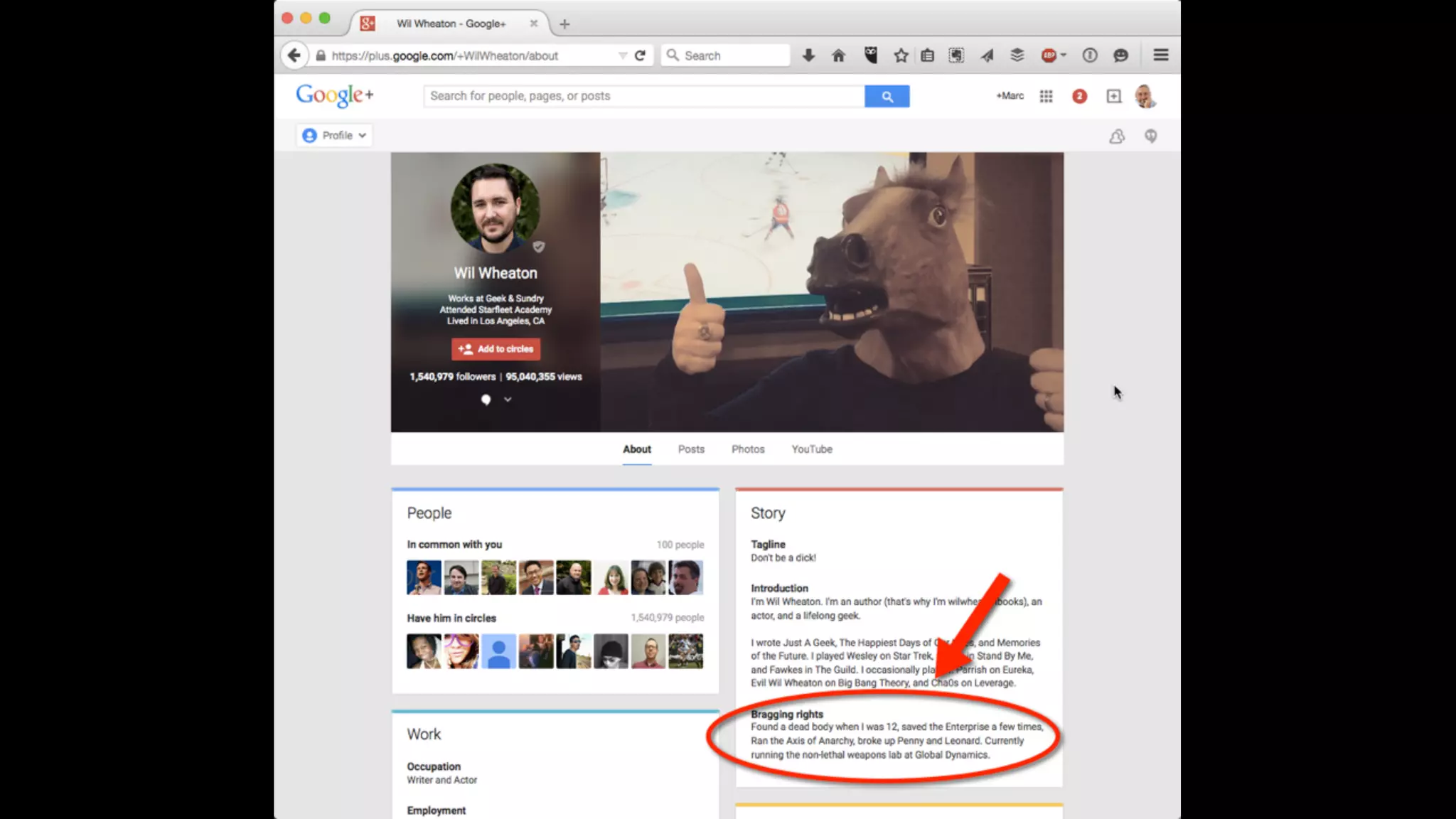Expand the chevron under follower count

coord(508,400)
